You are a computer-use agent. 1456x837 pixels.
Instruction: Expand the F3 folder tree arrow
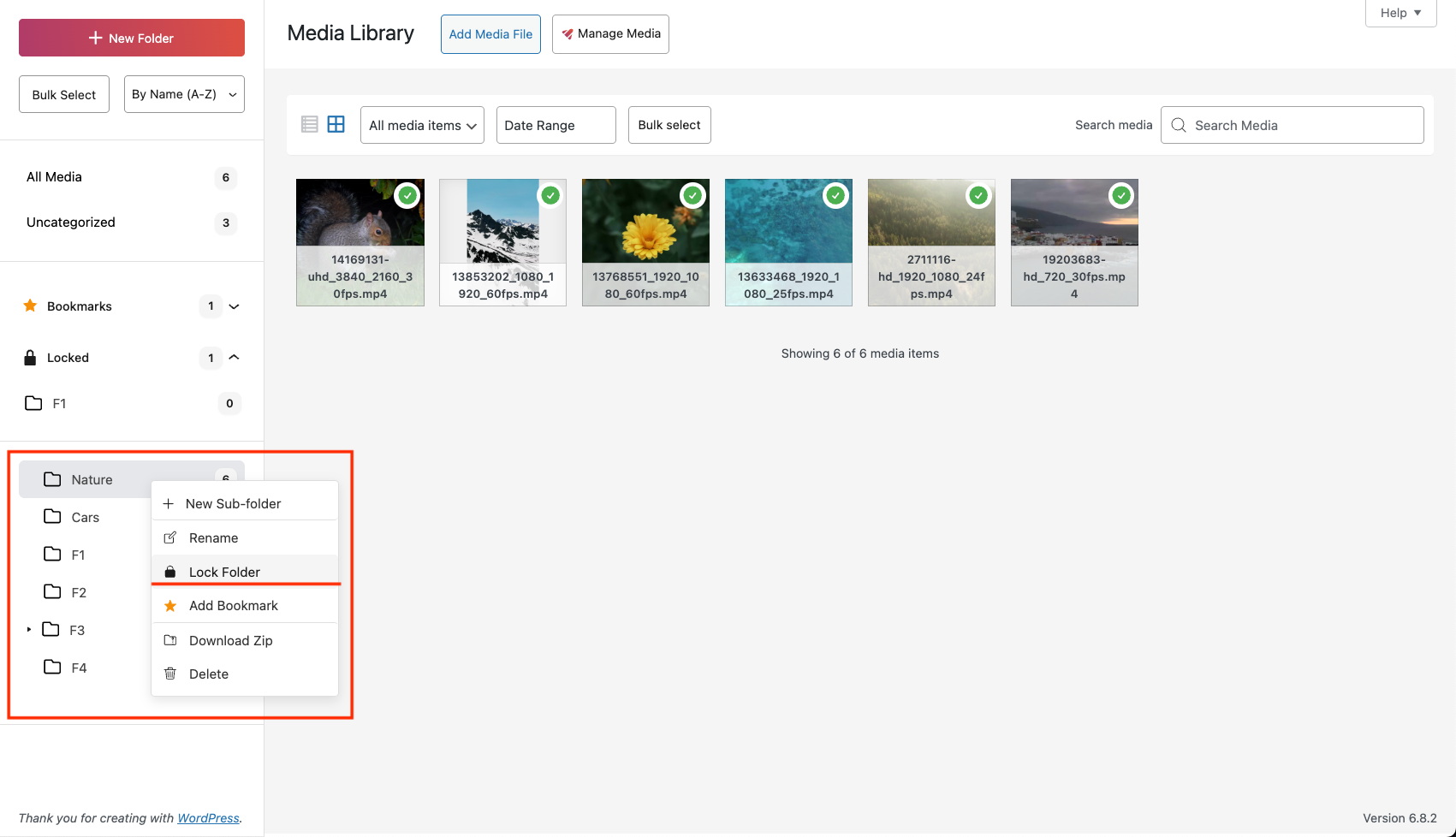click(x=29, y=630)
